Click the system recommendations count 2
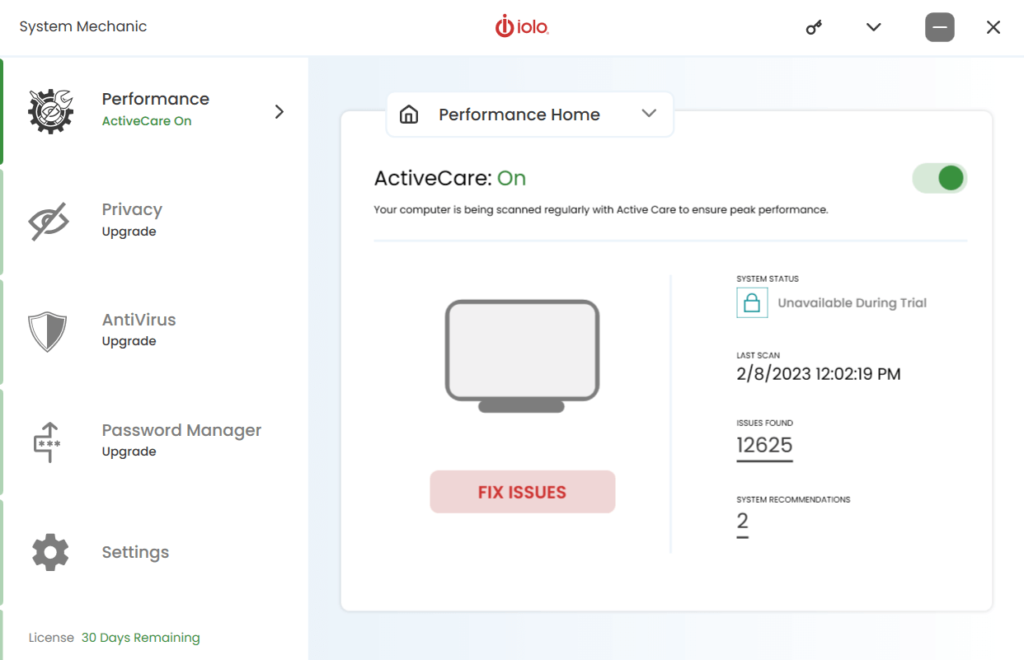1024x660 pixels. (x=743, y=522)
